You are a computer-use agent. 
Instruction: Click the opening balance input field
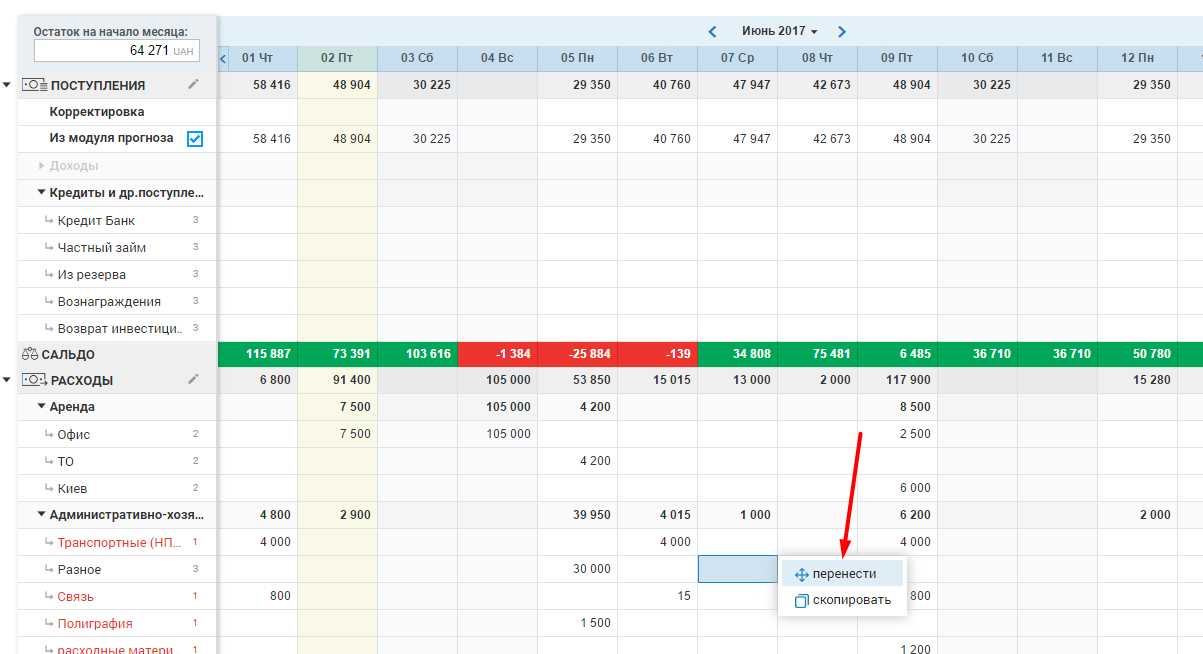coord(117,50)
